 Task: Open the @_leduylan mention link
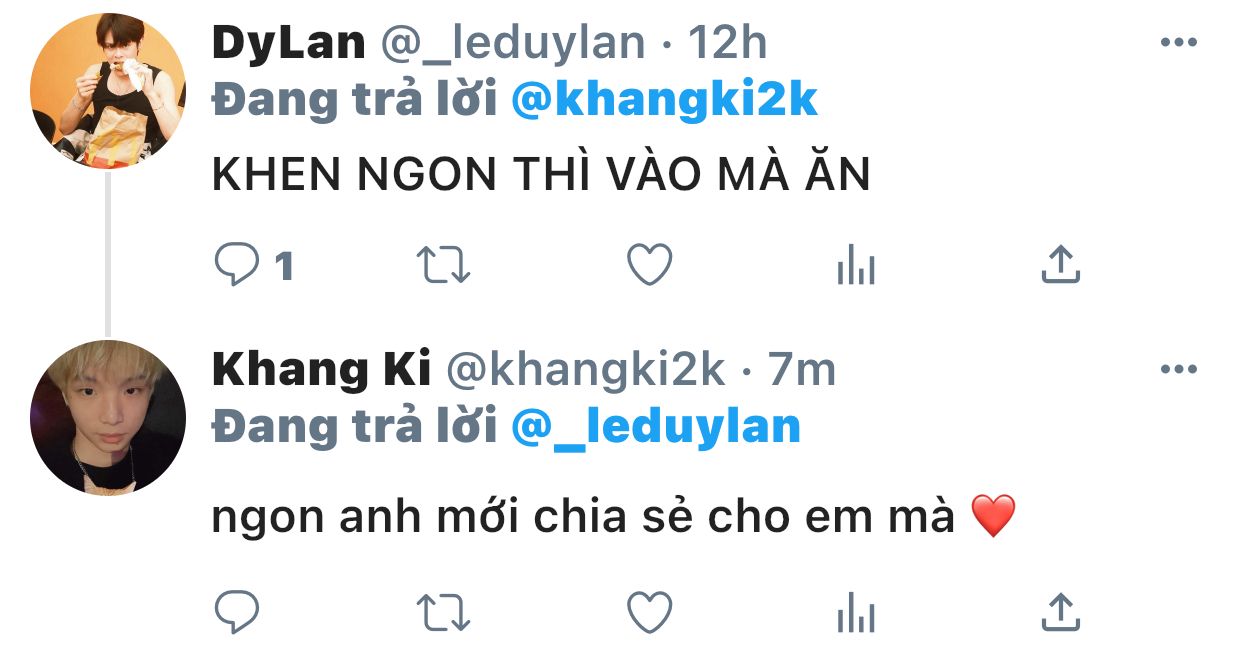tap(656, 427)
